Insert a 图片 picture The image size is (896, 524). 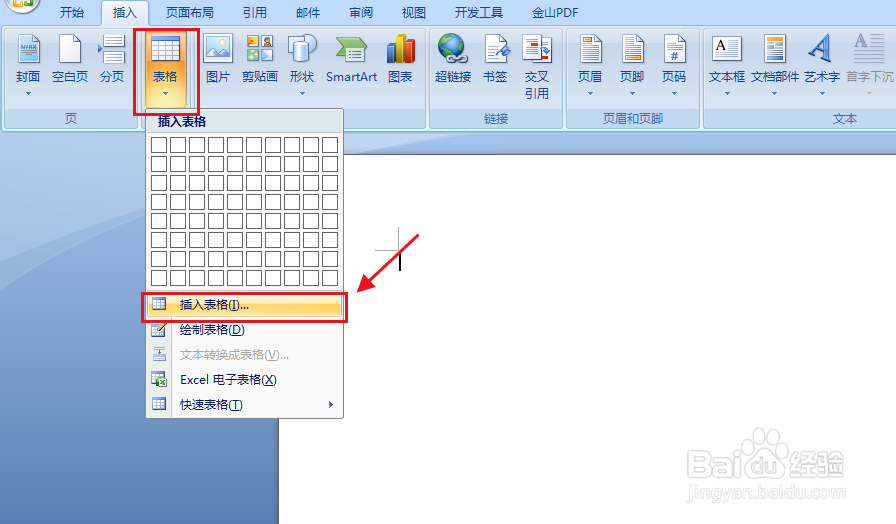tap(218, 59)
